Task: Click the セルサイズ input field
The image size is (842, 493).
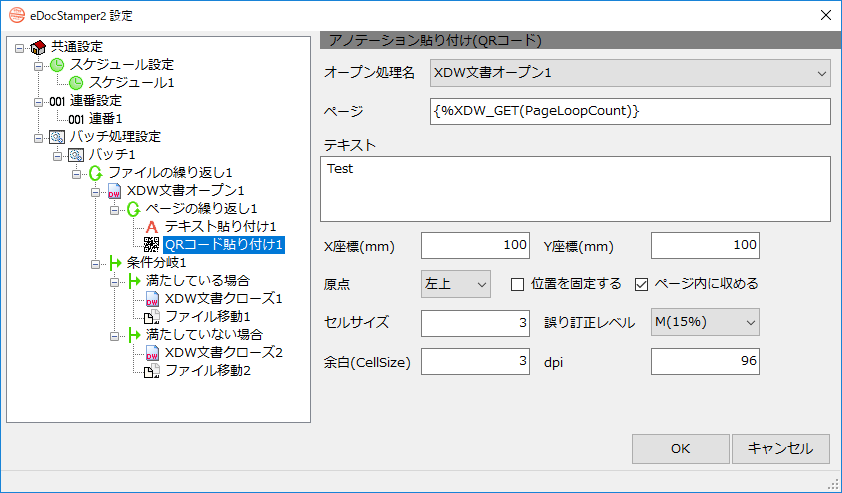Action: (x=475, y=323)
